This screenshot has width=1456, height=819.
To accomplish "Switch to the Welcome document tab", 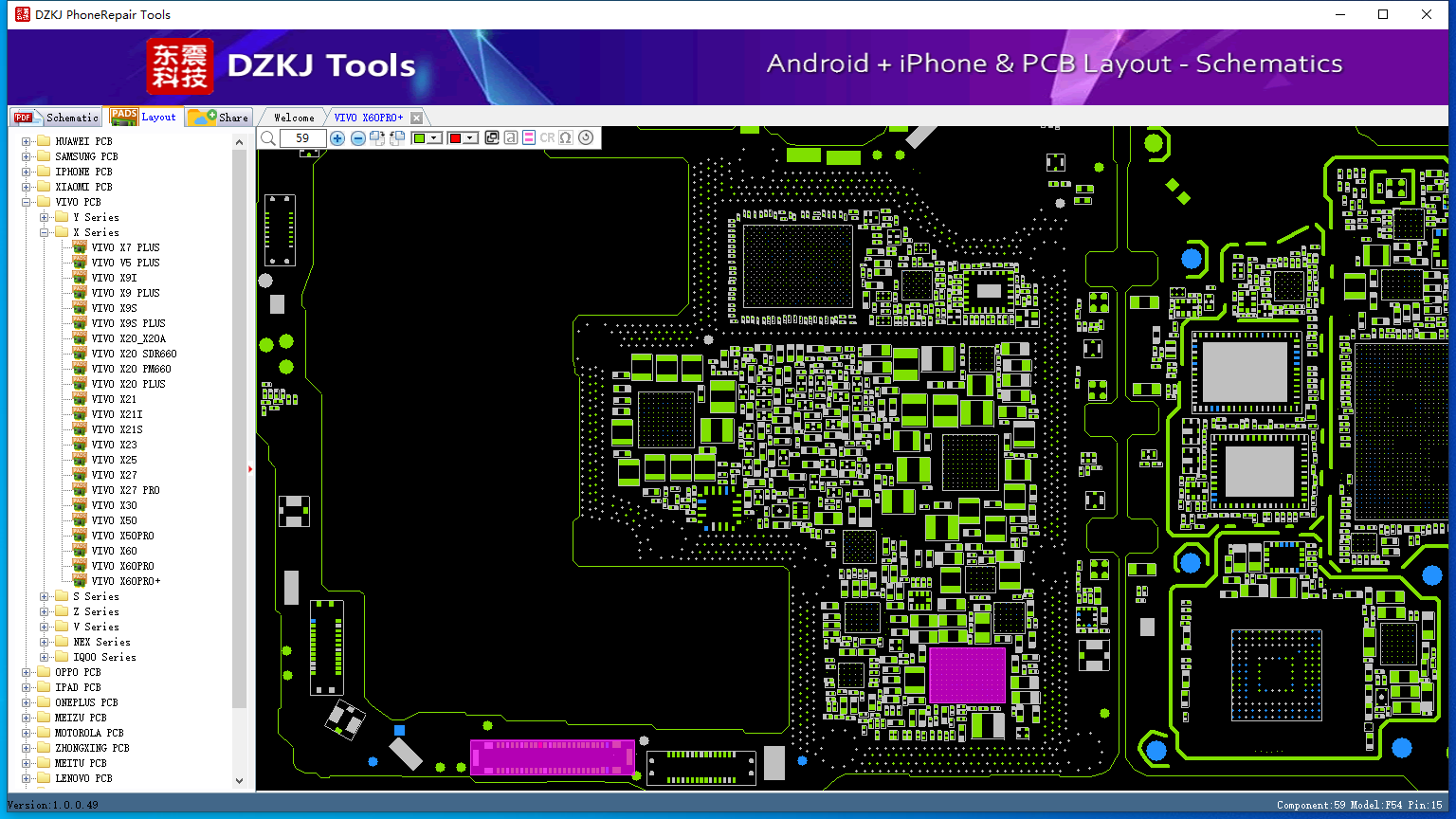I will click(x=294, y=118).
